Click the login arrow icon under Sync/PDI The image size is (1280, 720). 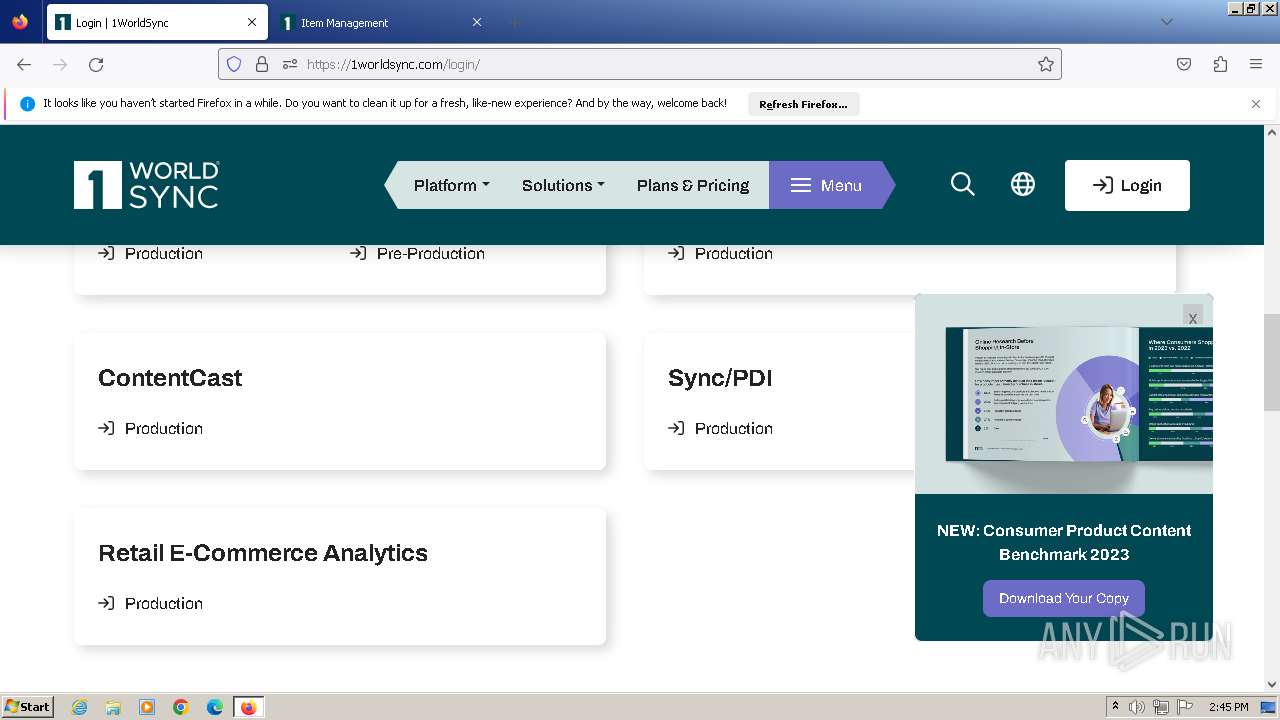click(x=676, y=428)
